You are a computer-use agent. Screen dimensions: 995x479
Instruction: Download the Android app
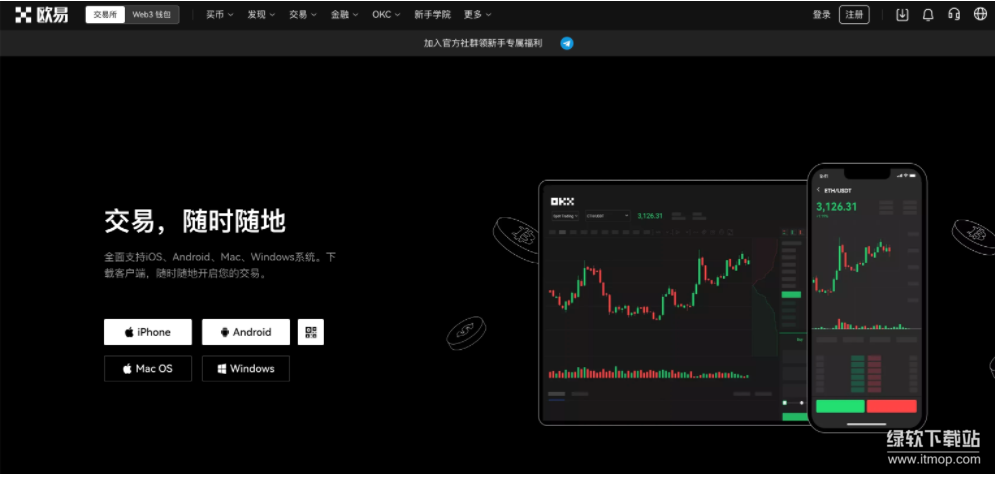coord(246,332)
